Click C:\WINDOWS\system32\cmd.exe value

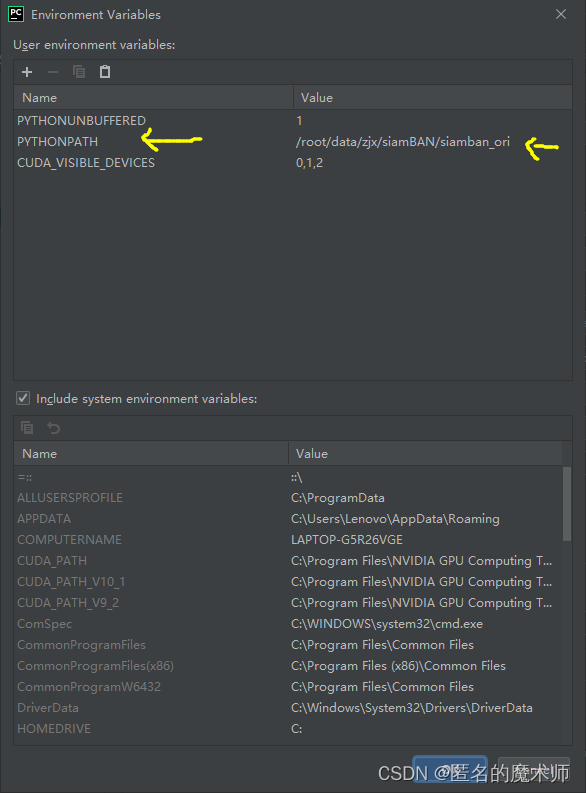click(387, 624)
